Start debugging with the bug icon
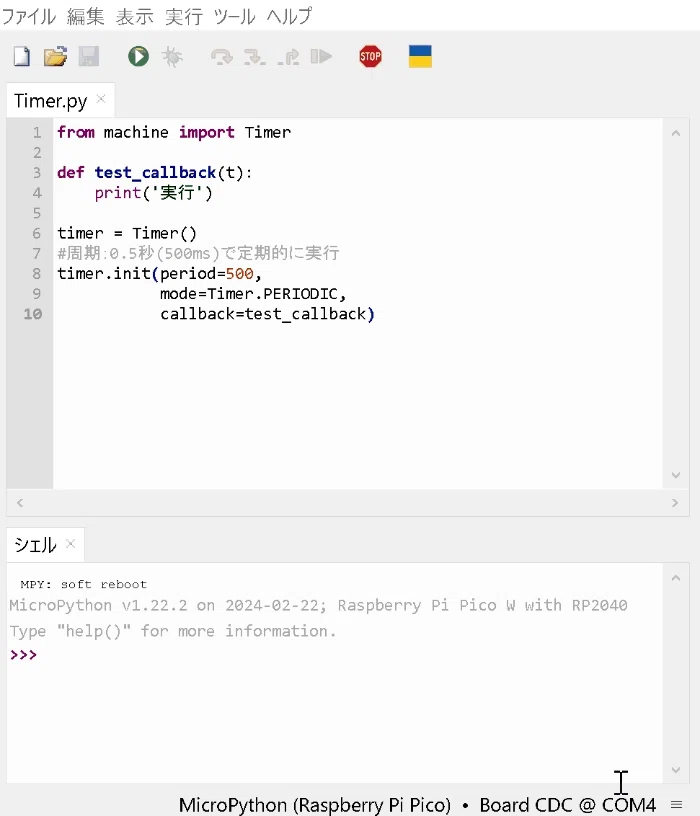Screen dimensions: 700x816 point(172,56)
